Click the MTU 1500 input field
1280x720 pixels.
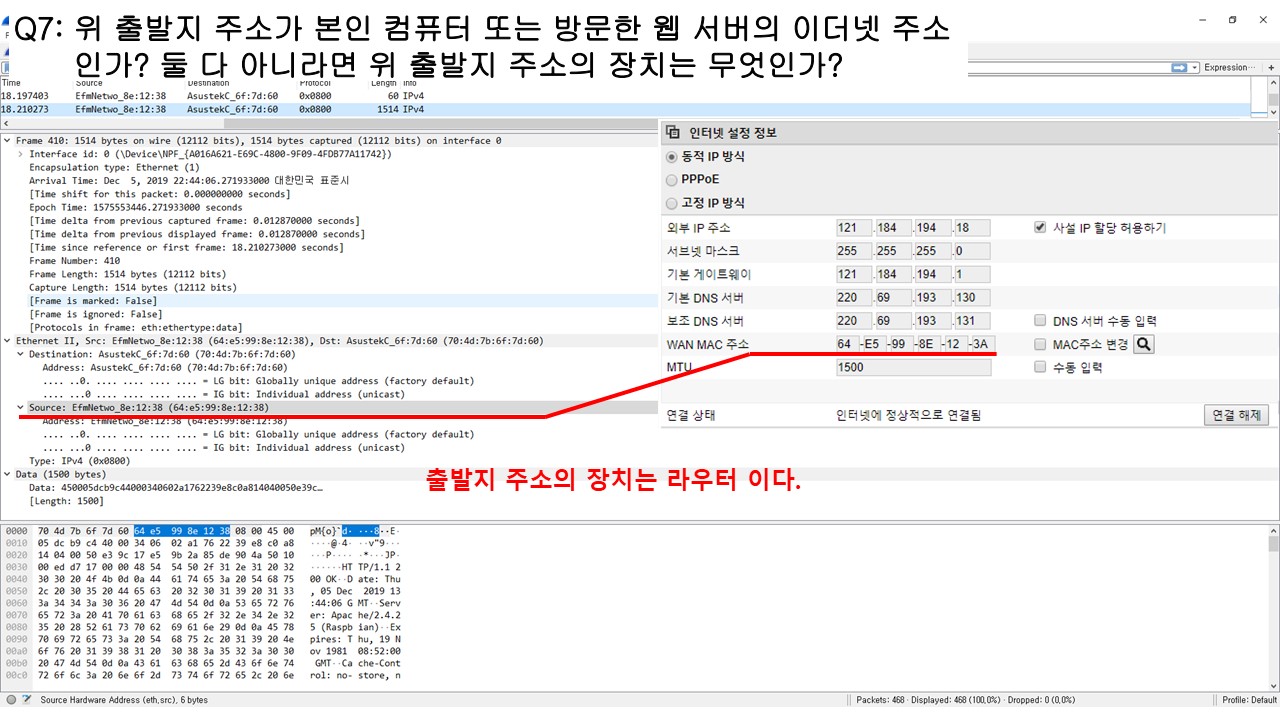914,367
